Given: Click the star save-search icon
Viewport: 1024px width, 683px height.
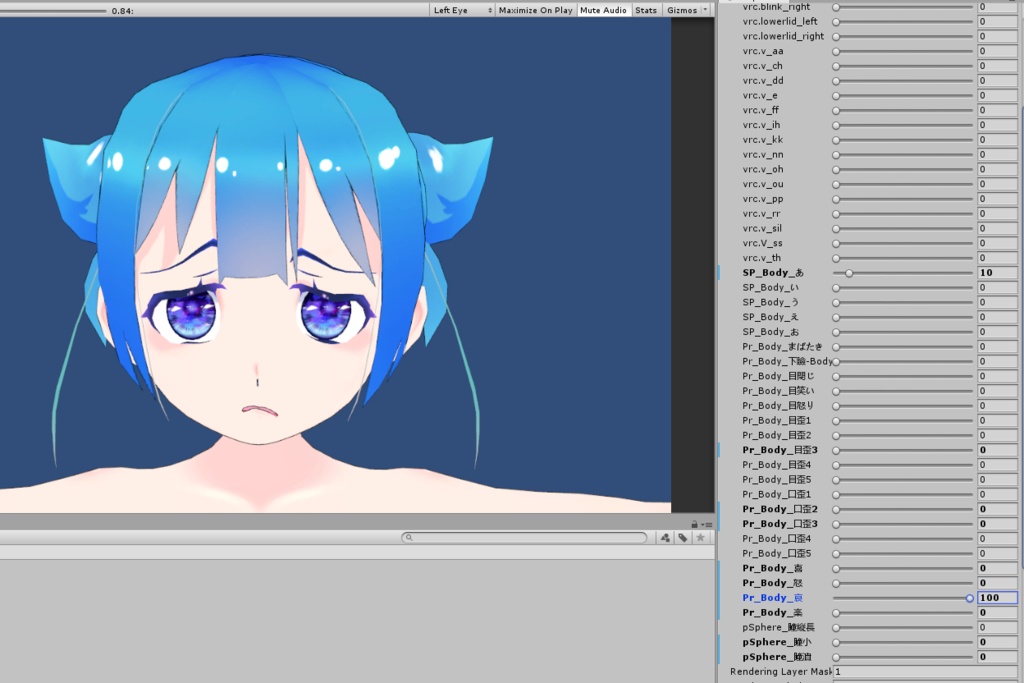Looking at the screenshot, I should click(700, 537).
